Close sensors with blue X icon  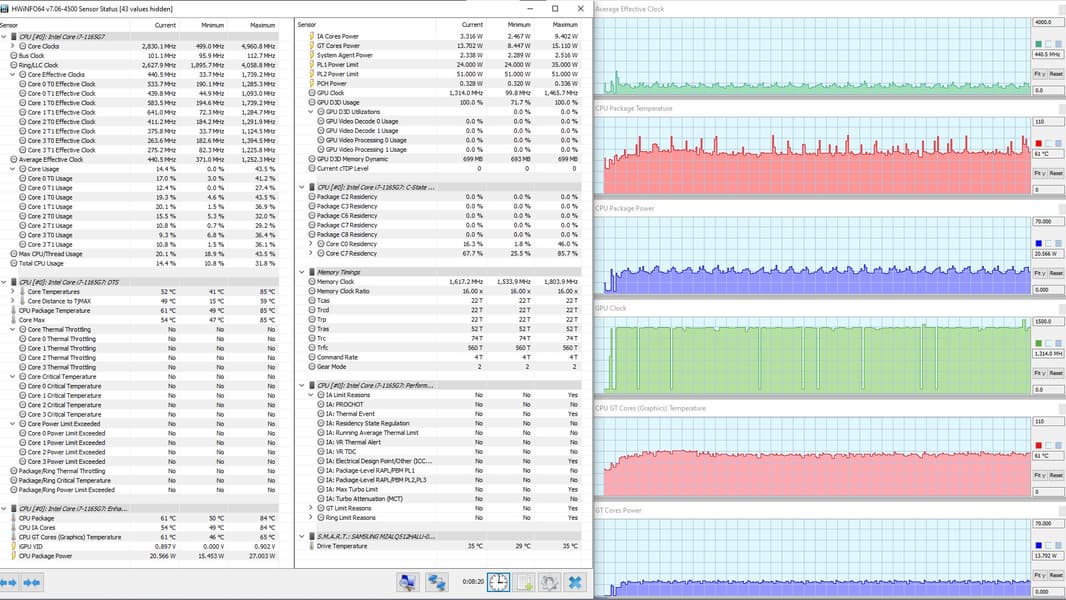[x=575, y=582]
